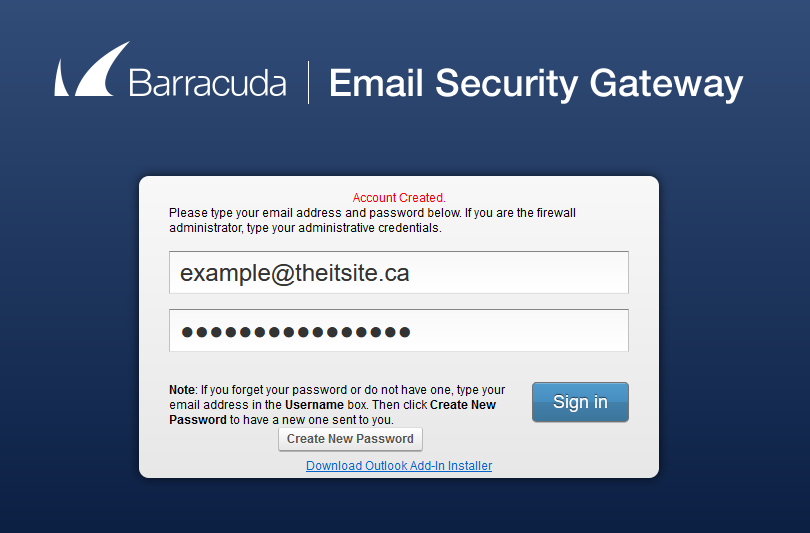810x533 pixels.
Task: Click the word Gateway in the header
Action: tap(666, 84)
